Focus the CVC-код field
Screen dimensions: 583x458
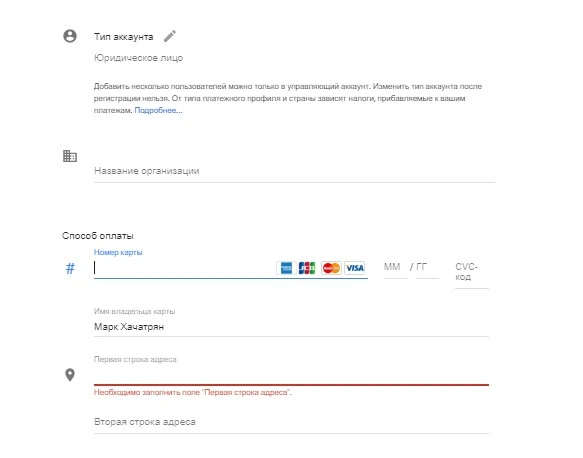tap(472, 273)
